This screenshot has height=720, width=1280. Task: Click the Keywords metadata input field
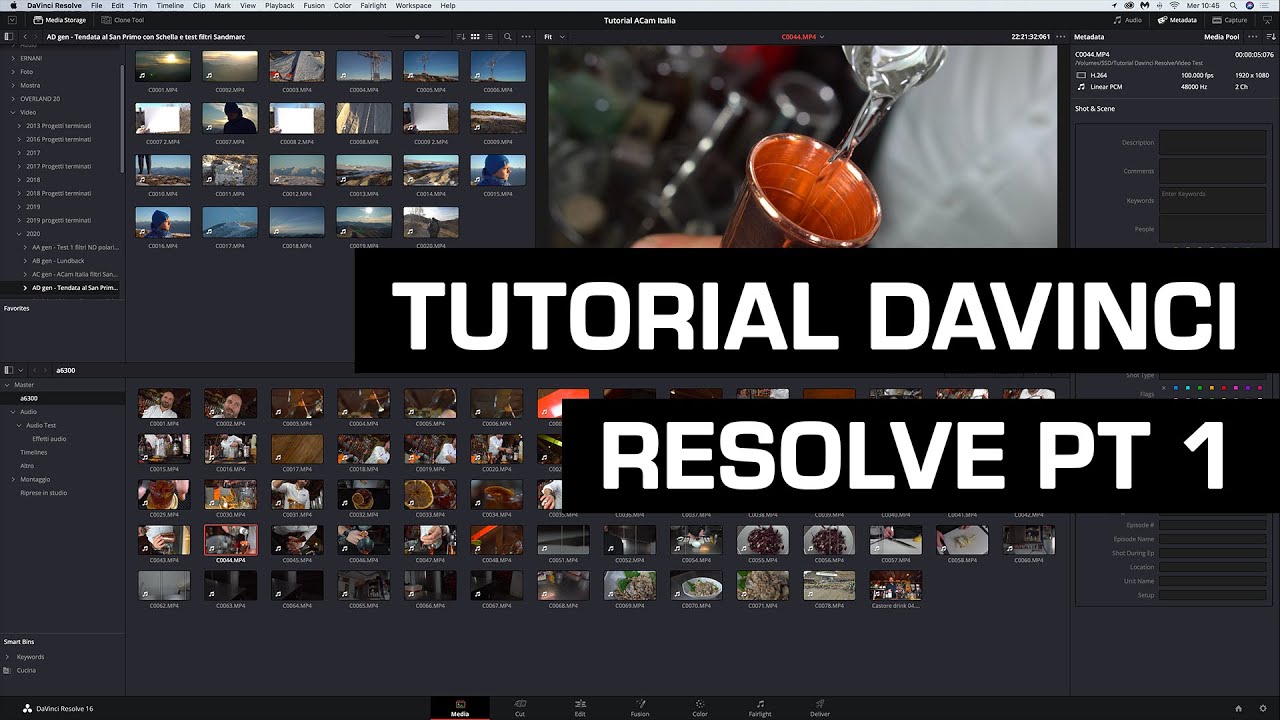coord(1212,200)
